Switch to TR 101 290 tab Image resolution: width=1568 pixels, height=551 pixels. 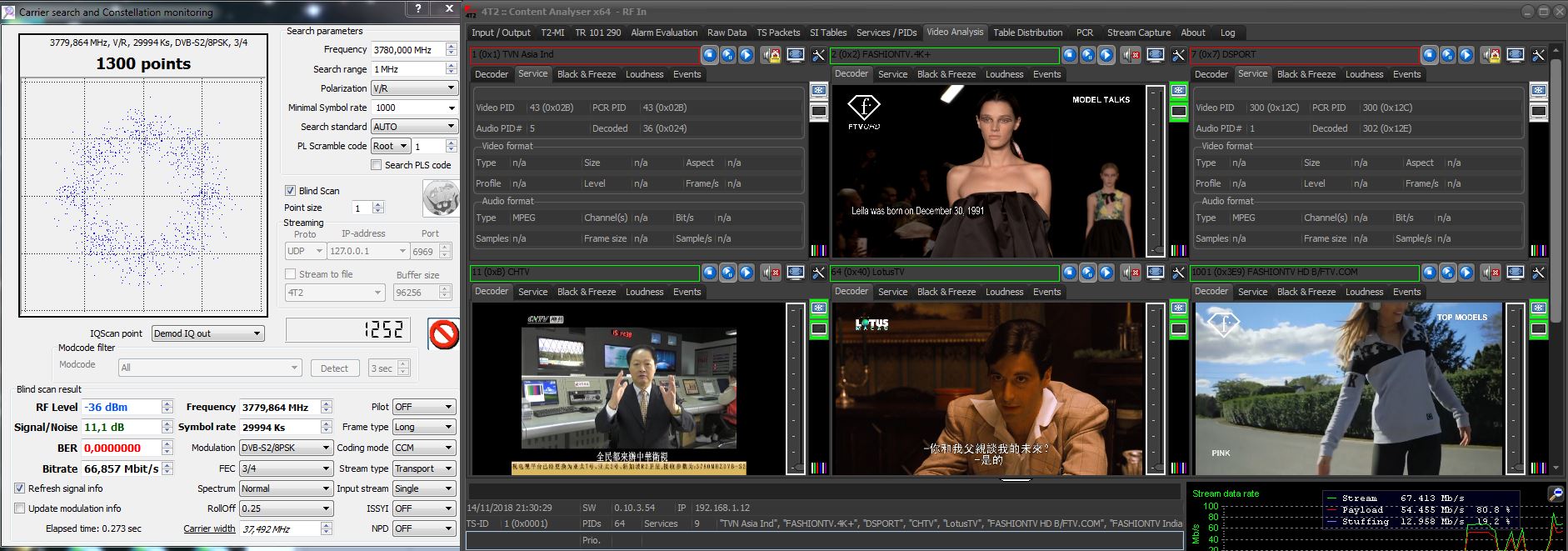click(x=597, y=33)
